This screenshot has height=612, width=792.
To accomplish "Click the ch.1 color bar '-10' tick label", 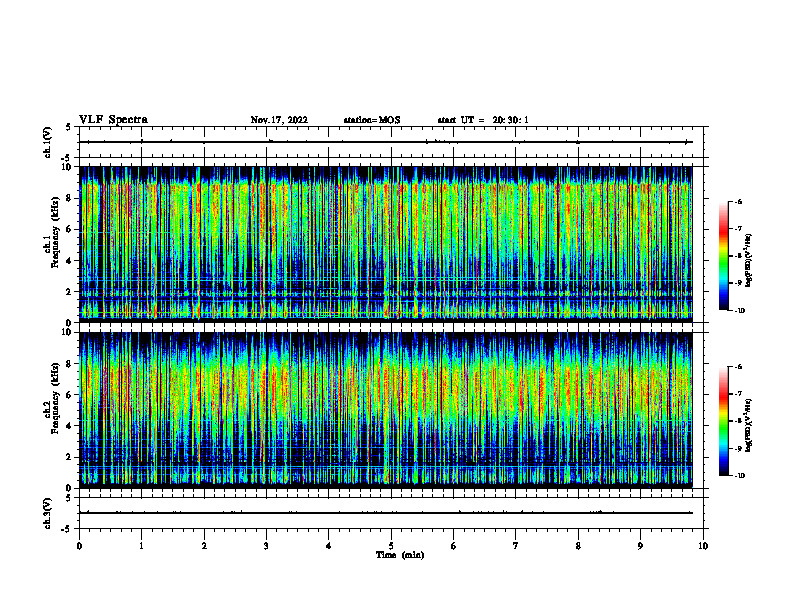I will click(739, 311).
